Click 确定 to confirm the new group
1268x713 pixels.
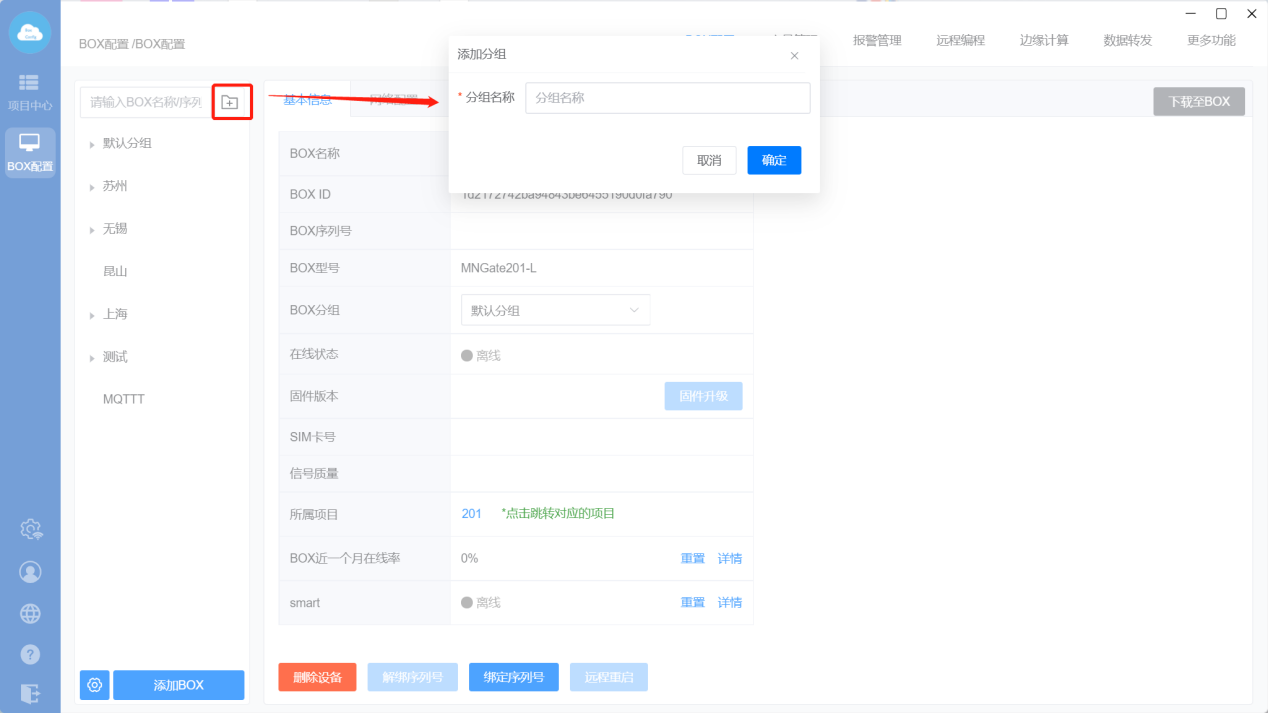point(774,160)
